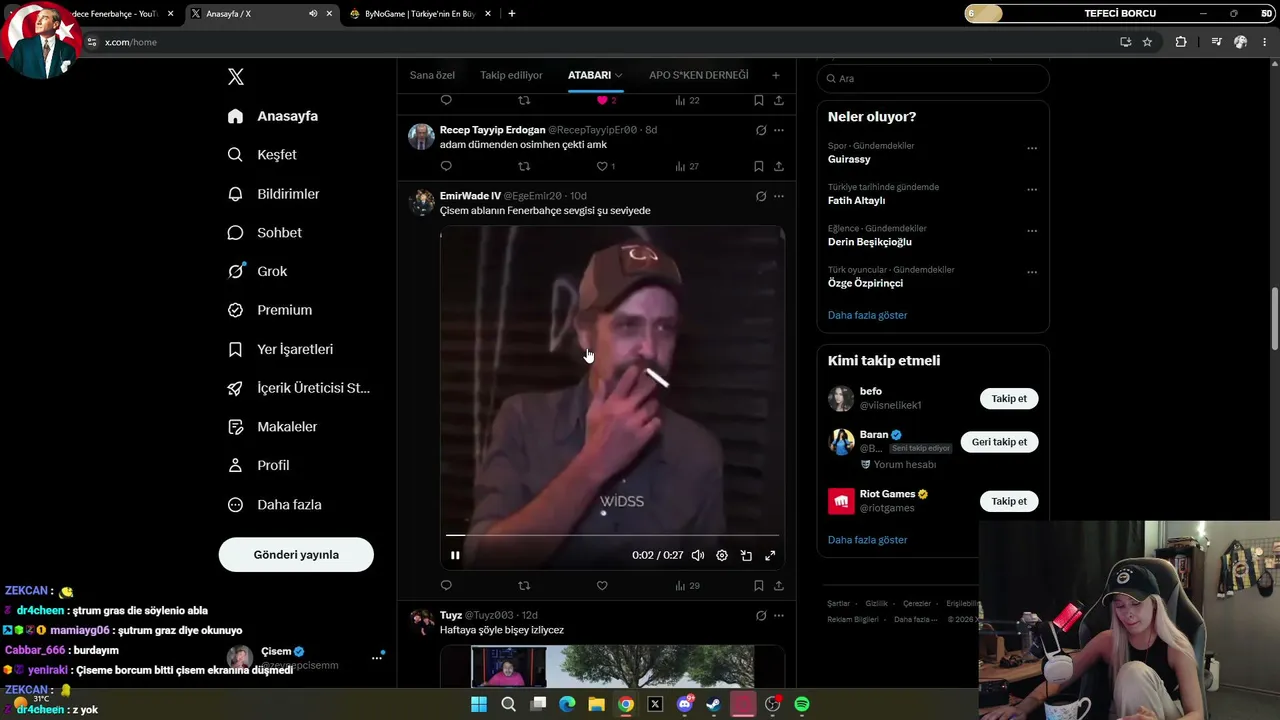Screen dimensions: 1280x720
Task: Open Makaleler from the sidebar
Action: (272, 427)
